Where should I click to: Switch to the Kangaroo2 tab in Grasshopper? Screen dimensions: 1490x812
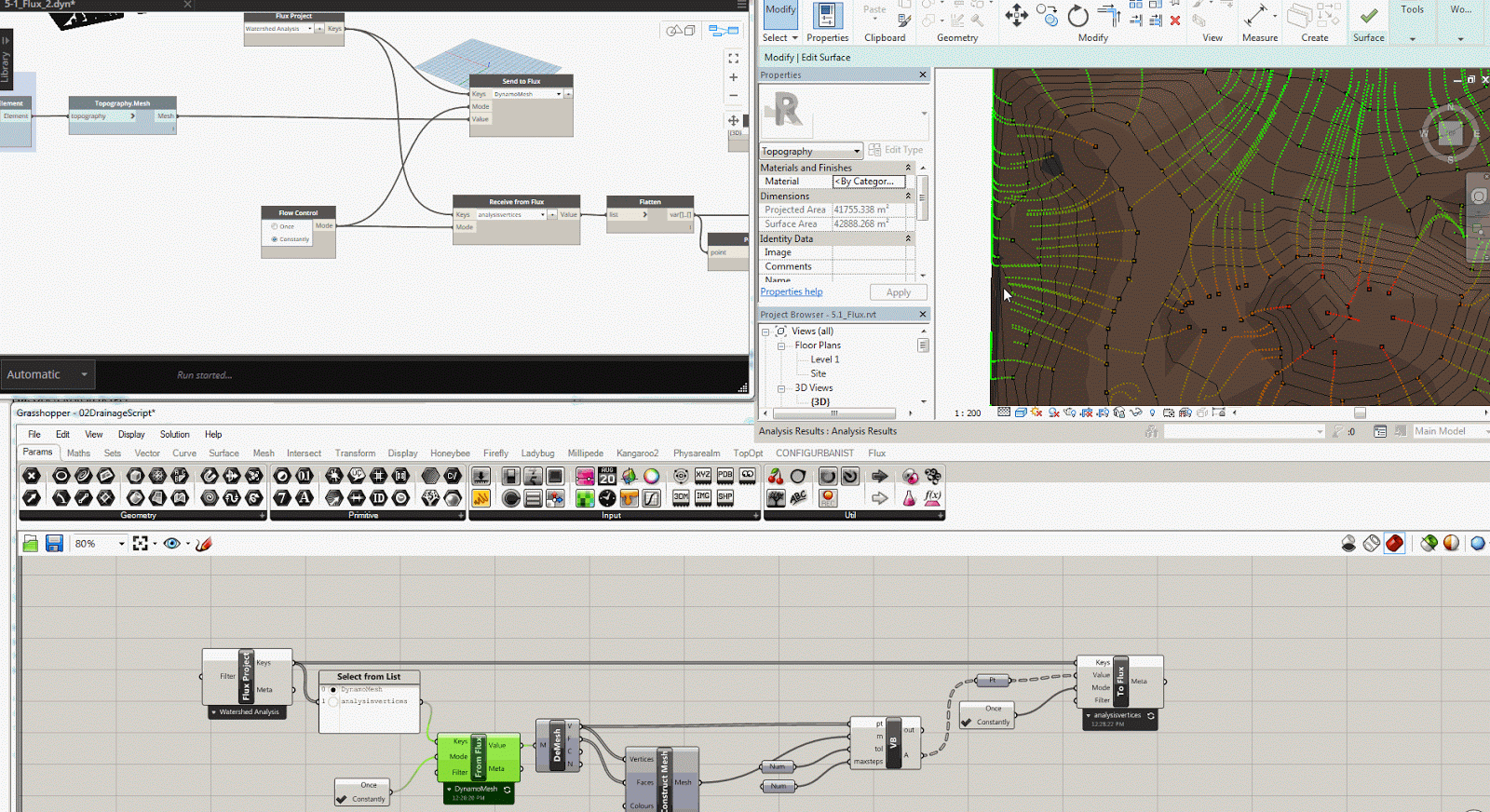[x=637, y=453]
